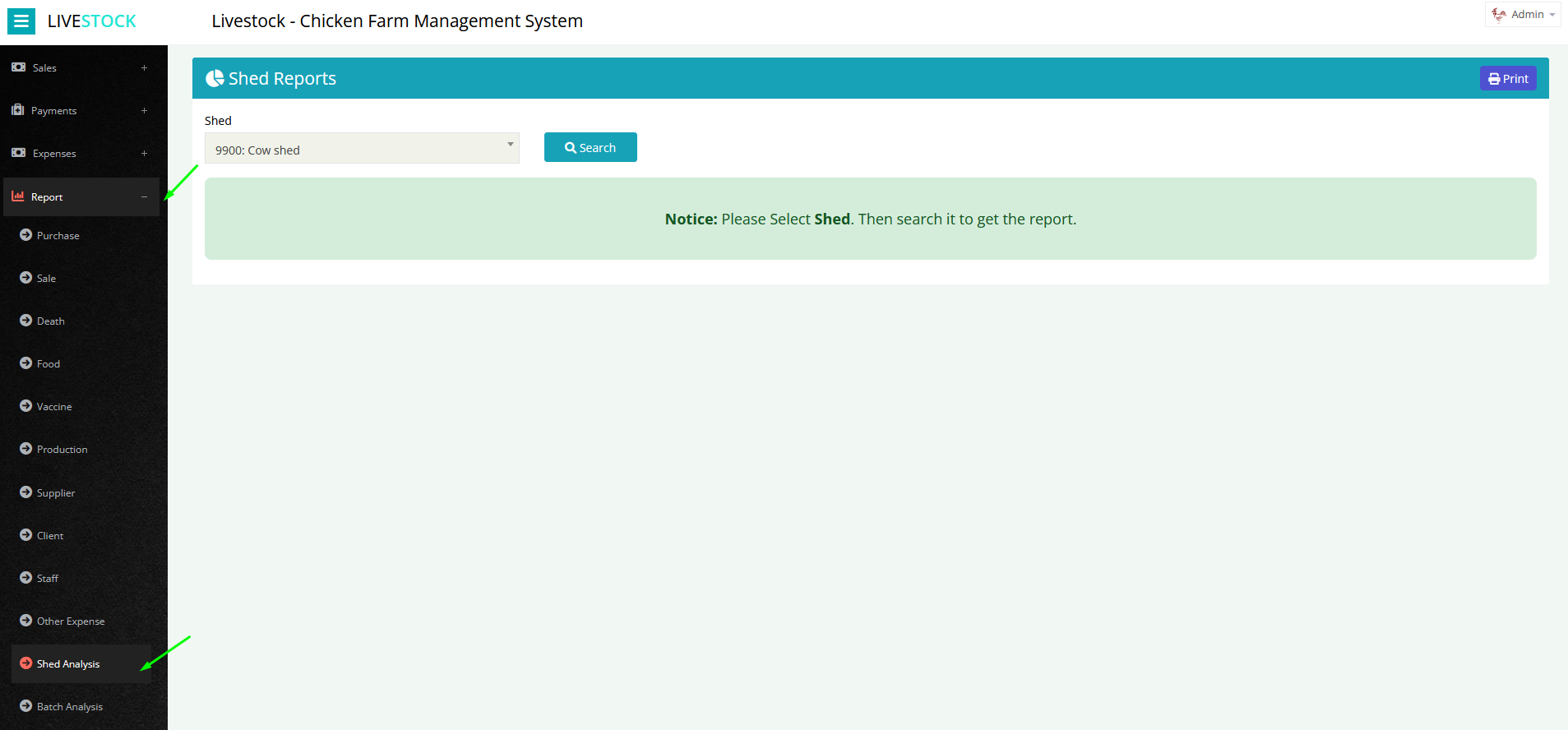Click the LIVESTOCK logo text
This screenshot has height=730, width=1568.
(x=92, y=21)
